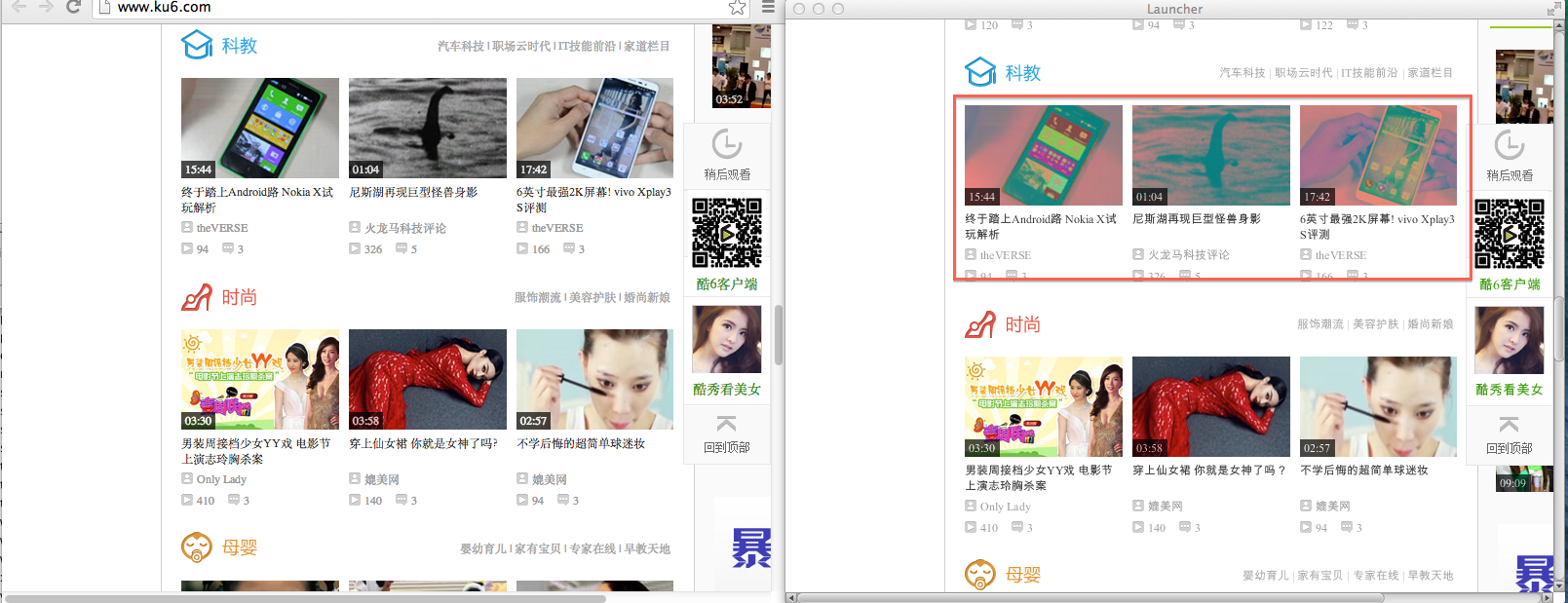1568x603 pixels.
Task: Open vivo Xplay3S thumbnail in Launcher
Action: click(1378, 155)
